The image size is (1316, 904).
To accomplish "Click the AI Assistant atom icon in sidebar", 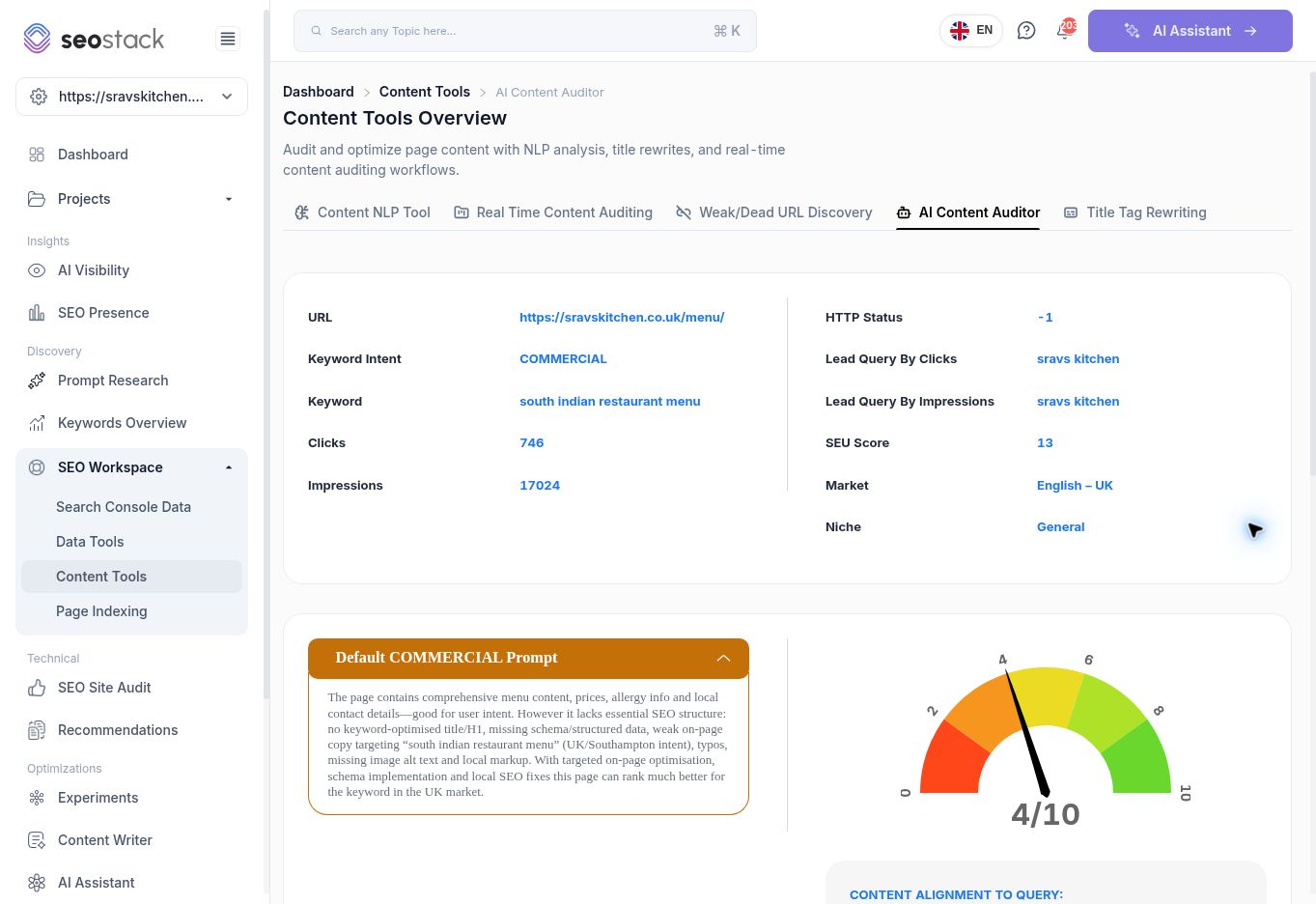I will [37, 883].
